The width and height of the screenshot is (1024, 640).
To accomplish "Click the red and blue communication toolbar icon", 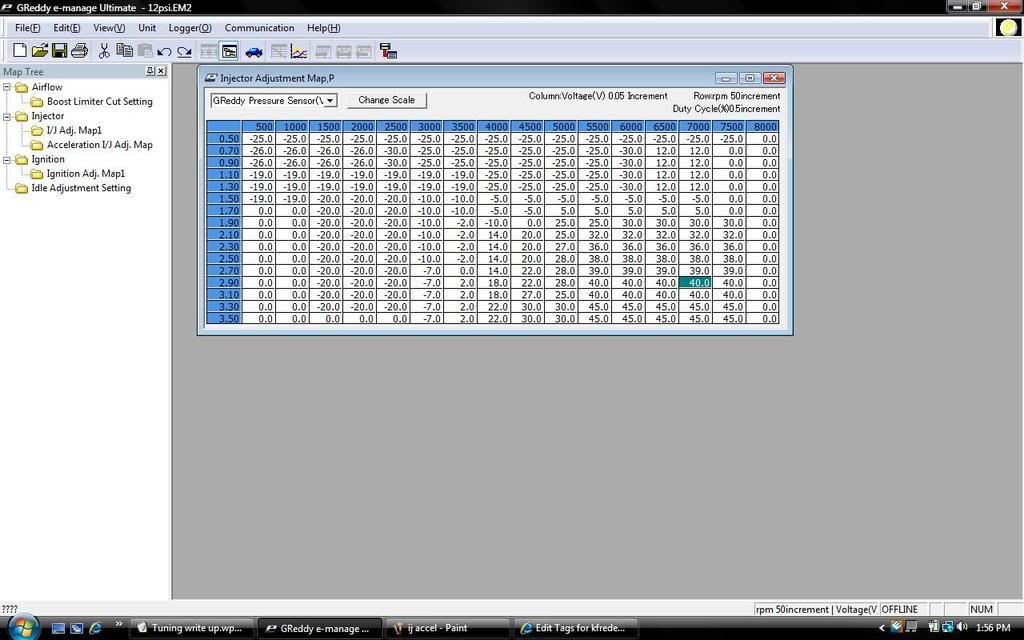I will click(389, 51).
